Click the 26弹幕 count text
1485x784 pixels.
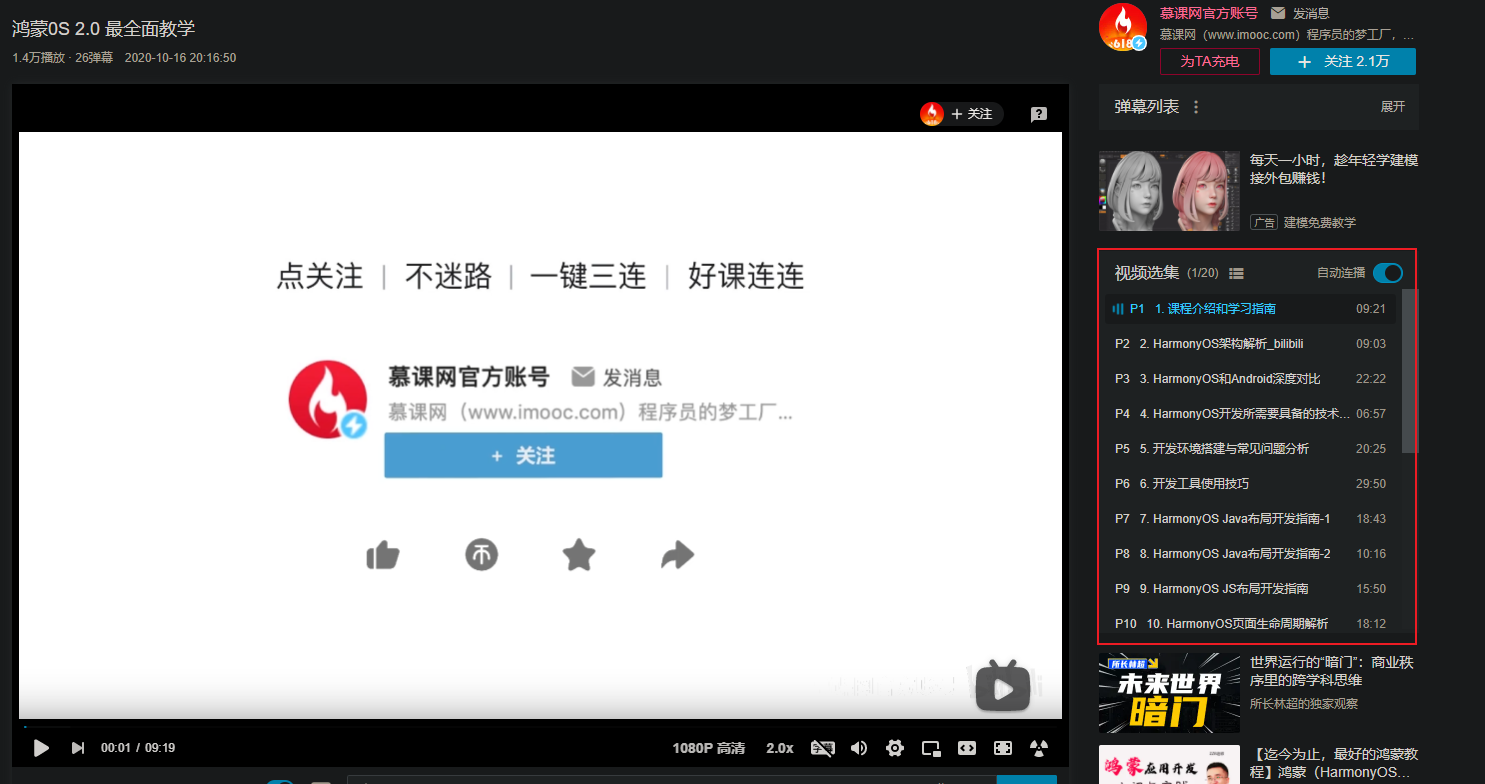pyautogui.click(x=93, y=58)
